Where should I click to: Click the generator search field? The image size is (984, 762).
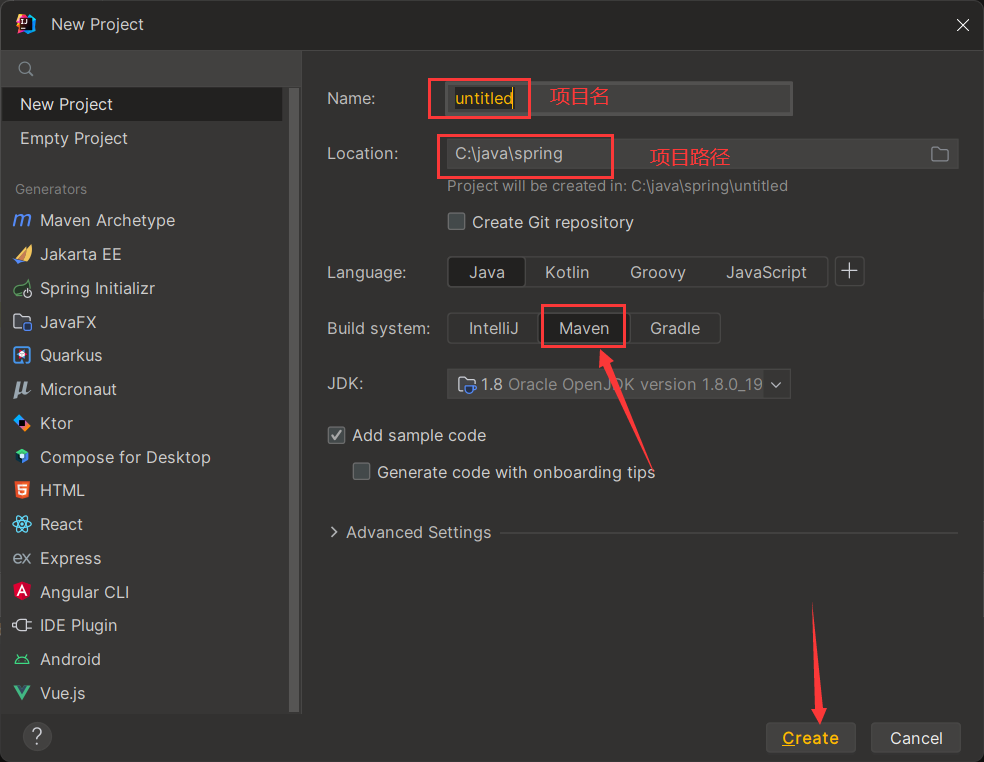point(152,69)
